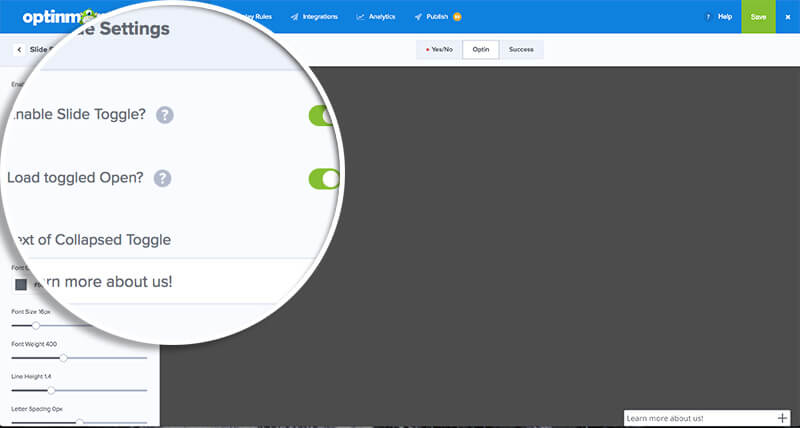The width and height of the screenshot is (800, 428).
Task: Click the Publish rocket icon
Action: (x=418, y=17)
